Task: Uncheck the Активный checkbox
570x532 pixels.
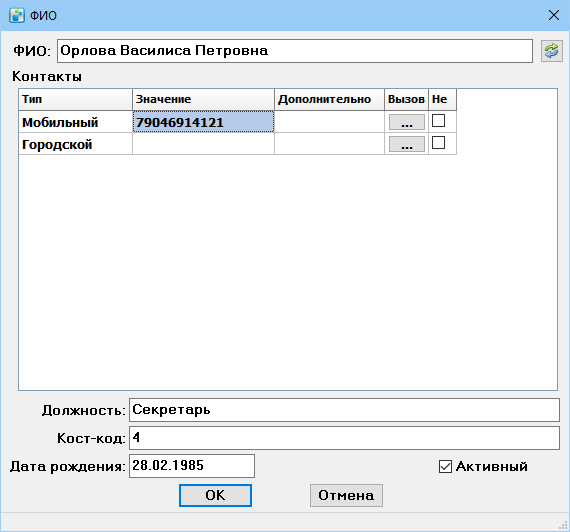Action: point(445,467)
